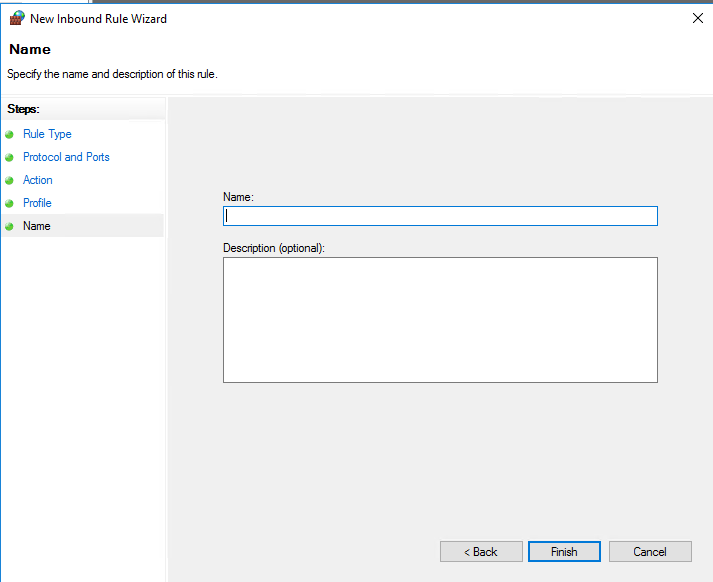The width and height of the screenshot is (713, 582).
Task: Focus the Description (optional) text area
Action: tap(440, 320)
